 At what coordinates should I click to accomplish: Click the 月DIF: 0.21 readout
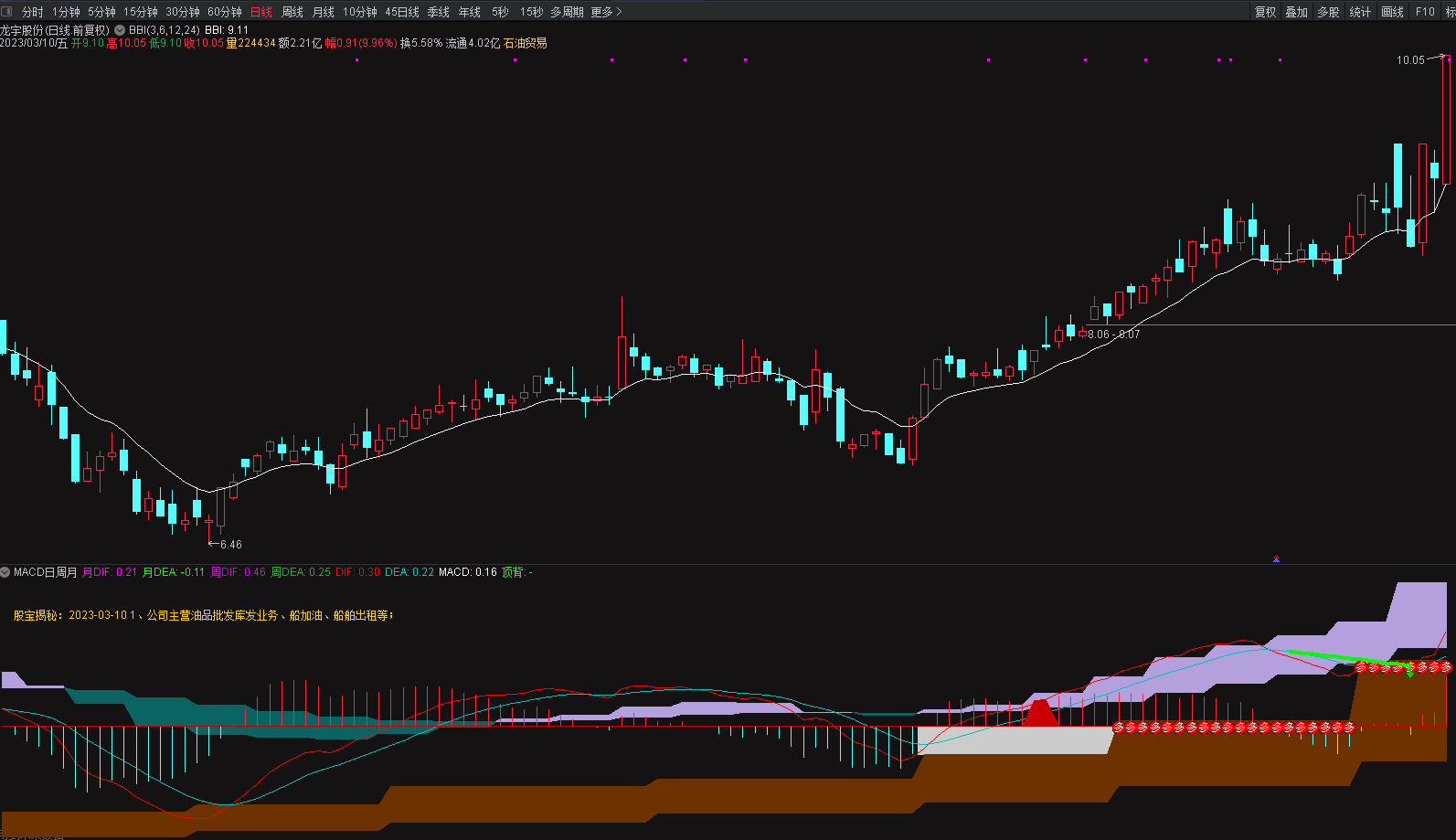click(110, 572)
